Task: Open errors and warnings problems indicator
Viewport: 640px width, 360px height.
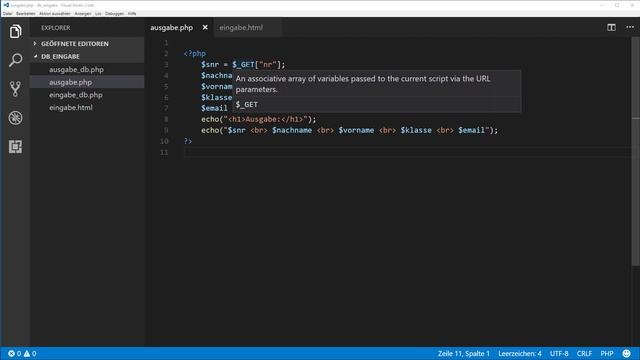Action: pos(22,353)
